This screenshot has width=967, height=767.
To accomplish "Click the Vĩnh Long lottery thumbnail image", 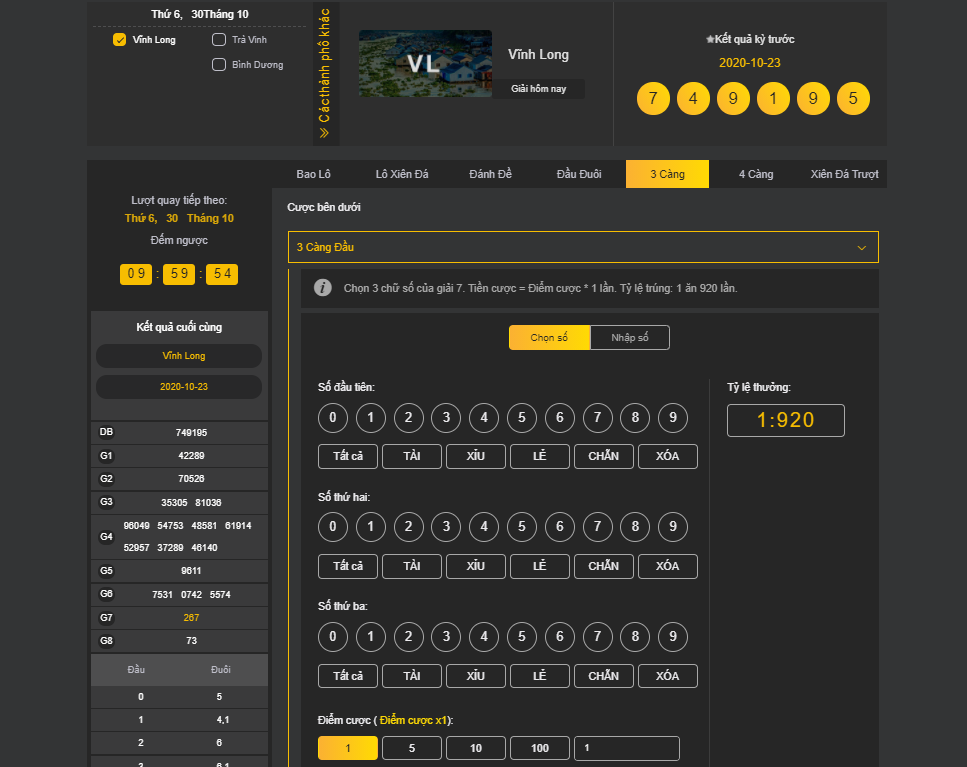I will pos(425,64).
